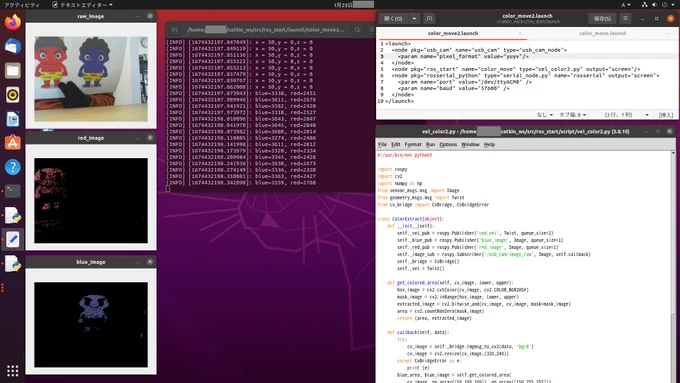Close the color_move2.launch tab
This screenshot has width=680, height=383.
[x=520, y=33]
